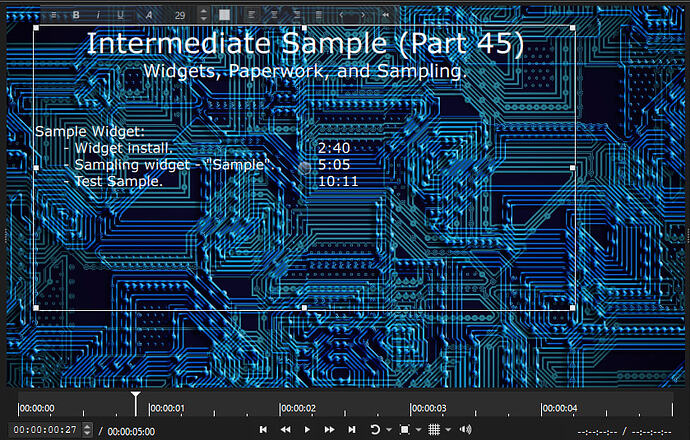690x440 pixels.
Task: Seek to 00:00:00 on the ruler
Action: pyautogui.click(x=37, y=408)
